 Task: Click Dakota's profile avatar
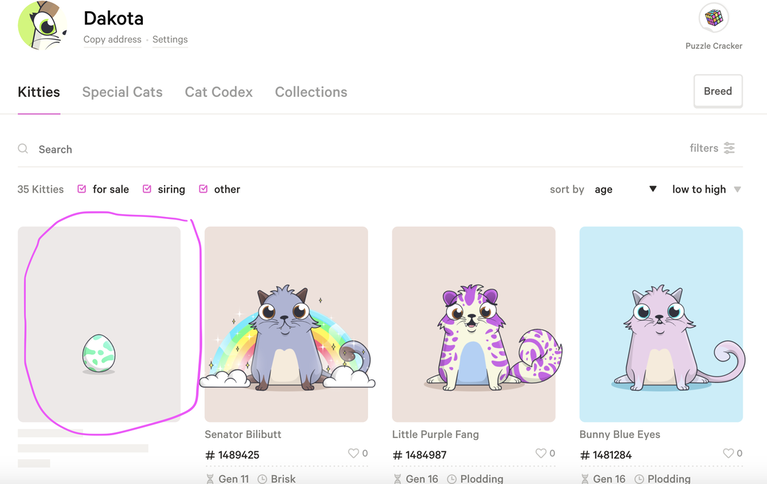click(42, 25)
